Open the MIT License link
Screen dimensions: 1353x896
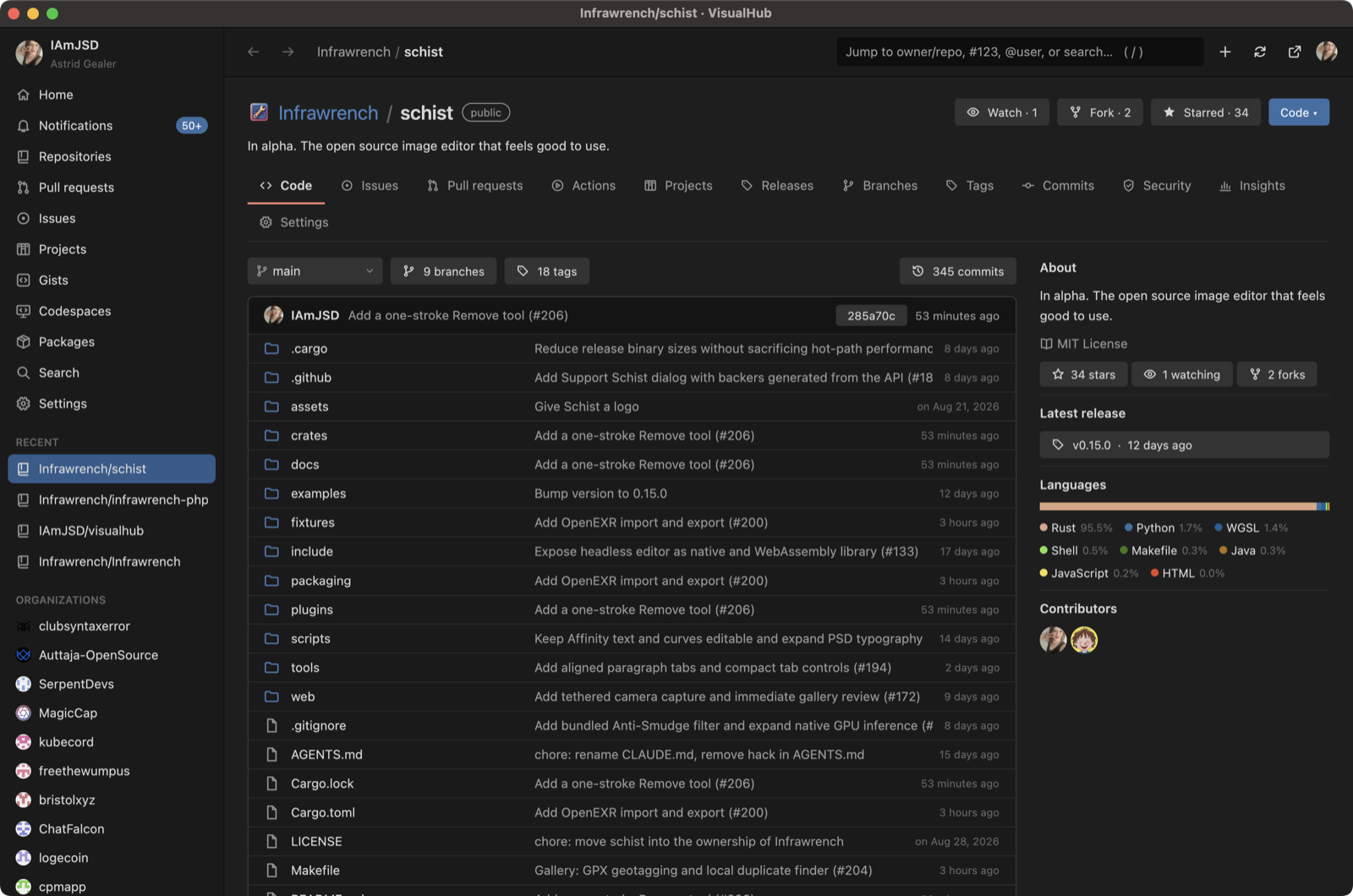pos(1084,344)
